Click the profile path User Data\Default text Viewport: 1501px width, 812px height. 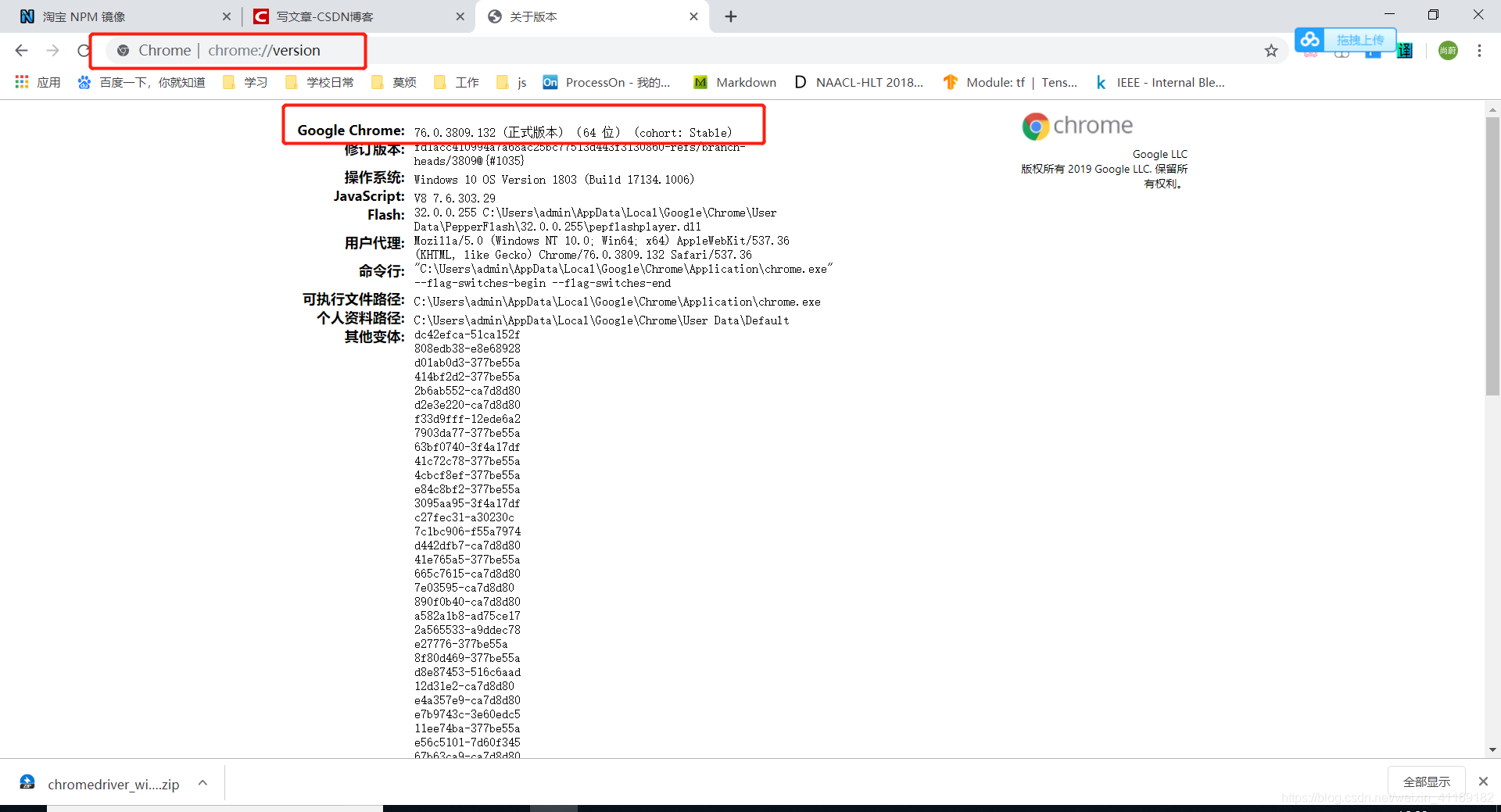[602, 320]
